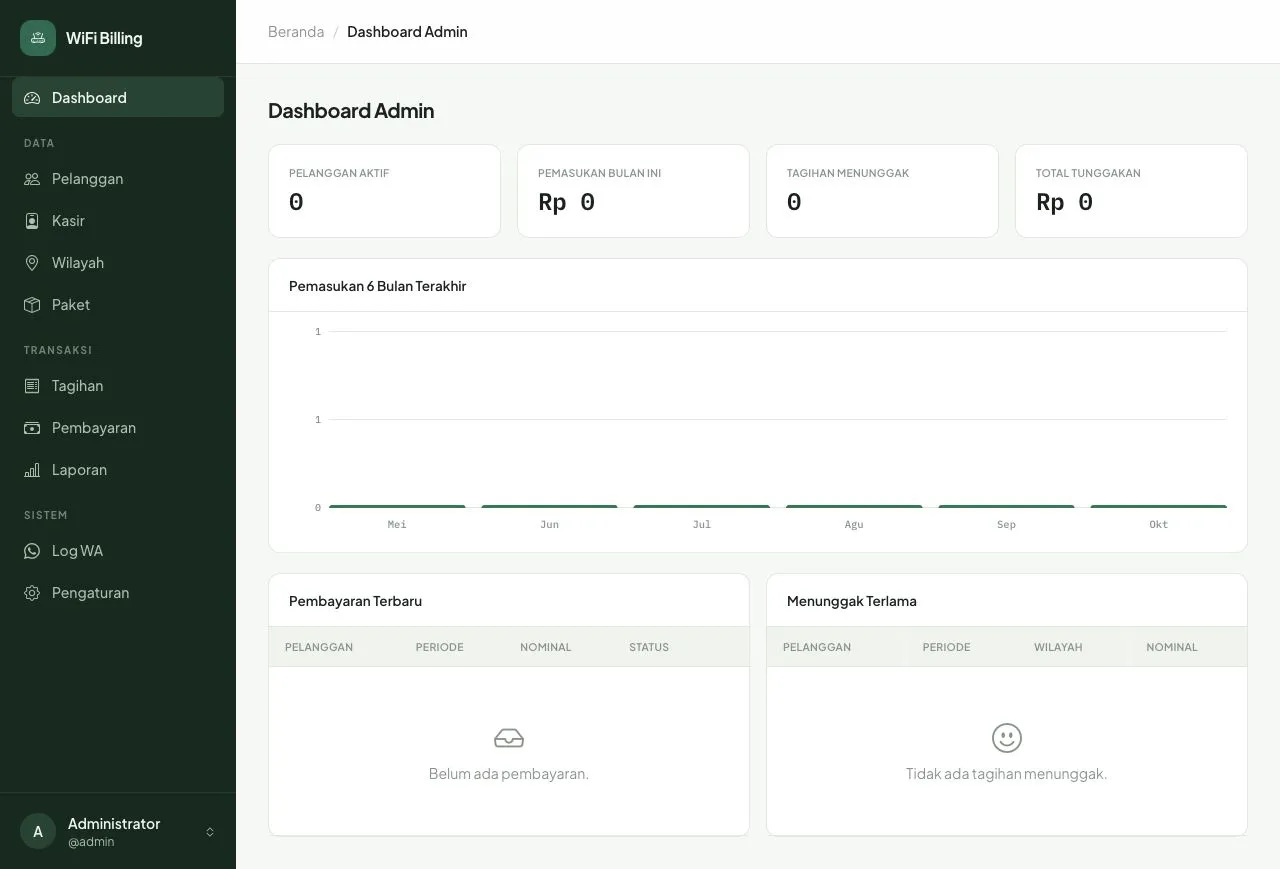Click the Jul axis label on chart

(702, 524)
